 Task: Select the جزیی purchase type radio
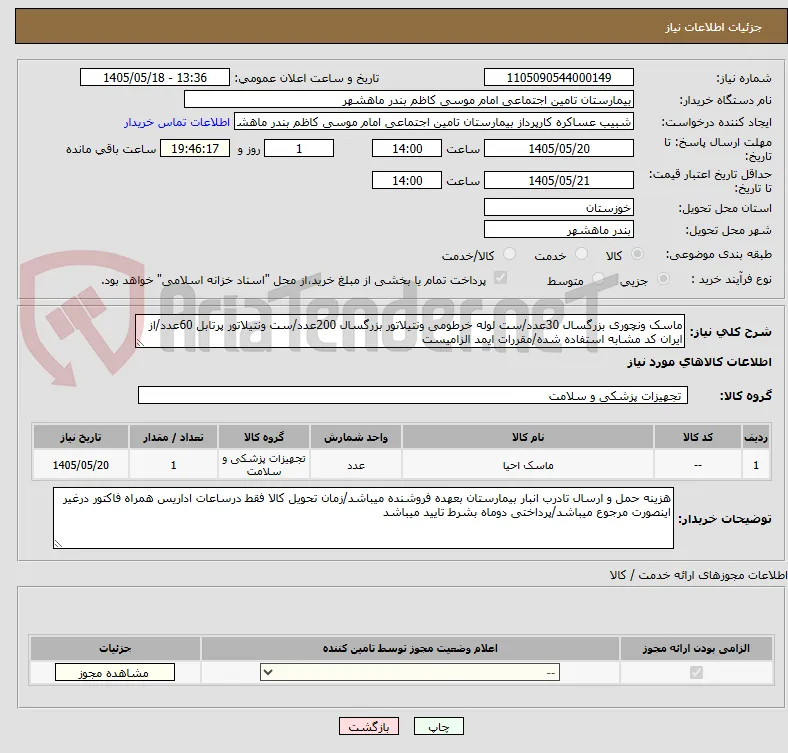tap(663, 279)
